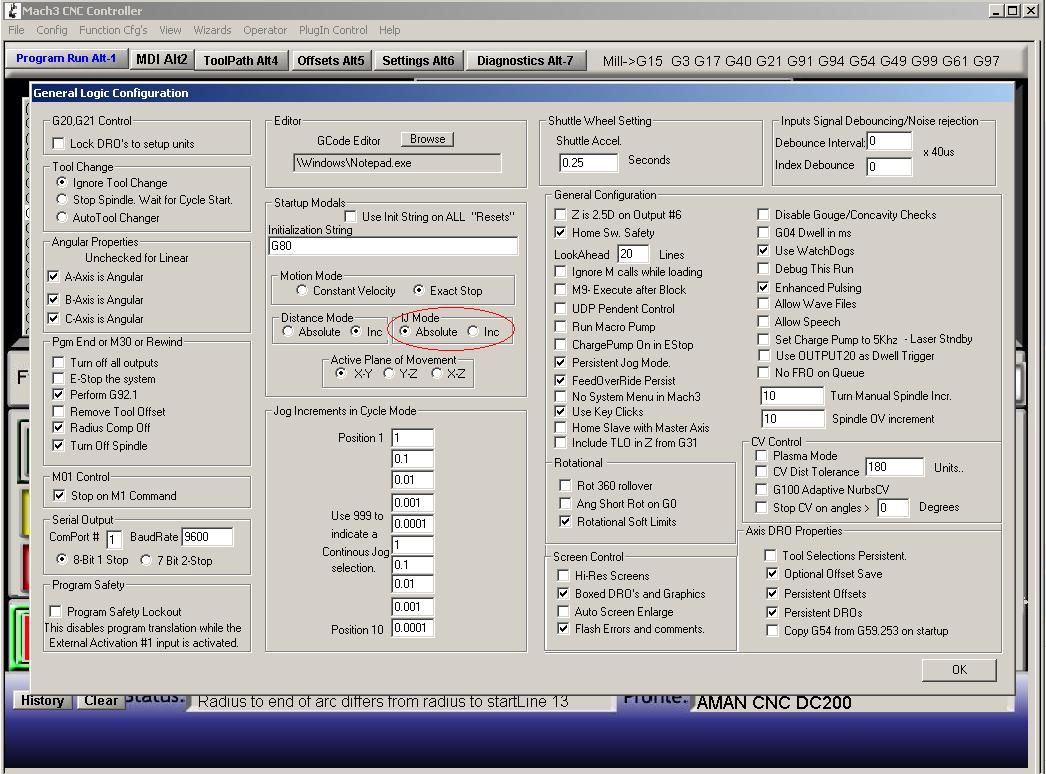Click the Shuttle Accel seconds field
Image resolution: width=1046 pixels, height=774 pixels.
pos(588,162)
